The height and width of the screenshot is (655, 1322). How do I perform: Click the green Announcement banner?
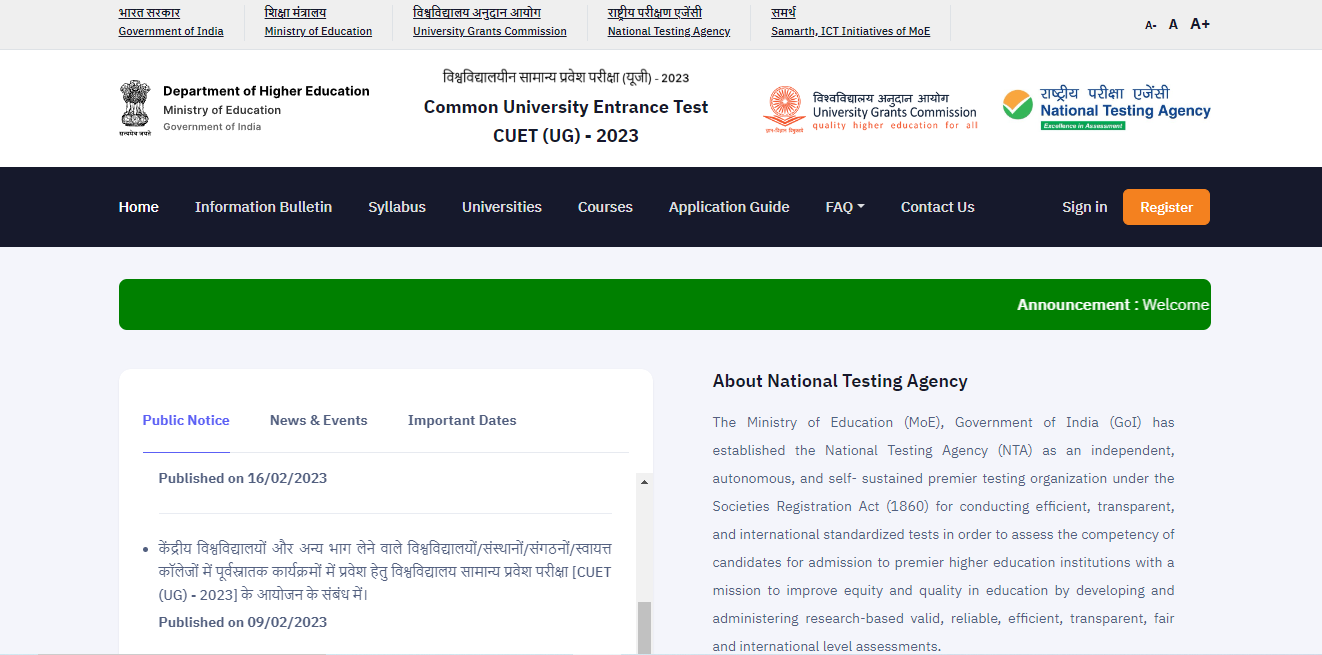(665, 304)
